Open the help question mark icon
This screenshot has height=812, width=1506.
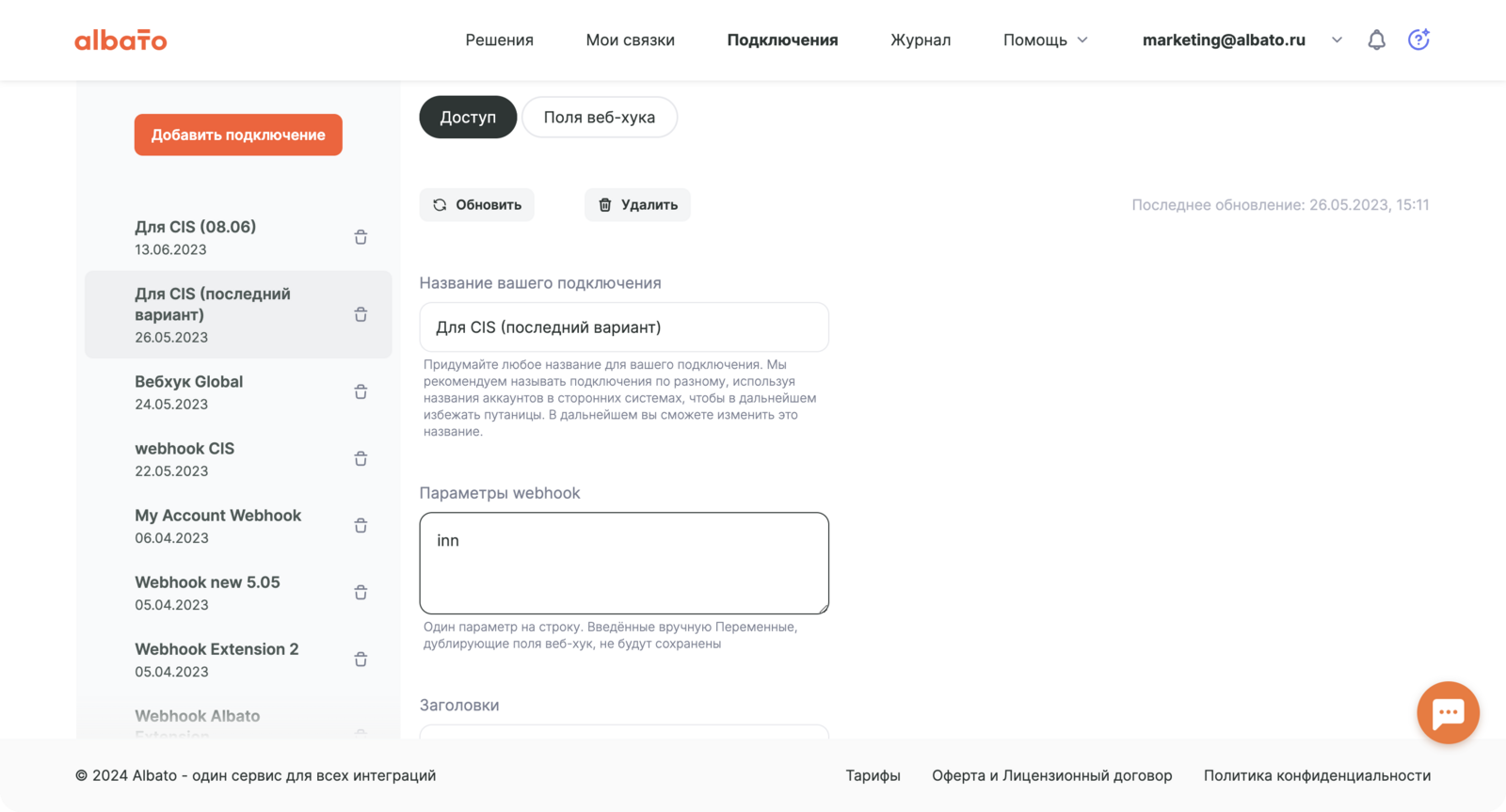coord(1418,40)
